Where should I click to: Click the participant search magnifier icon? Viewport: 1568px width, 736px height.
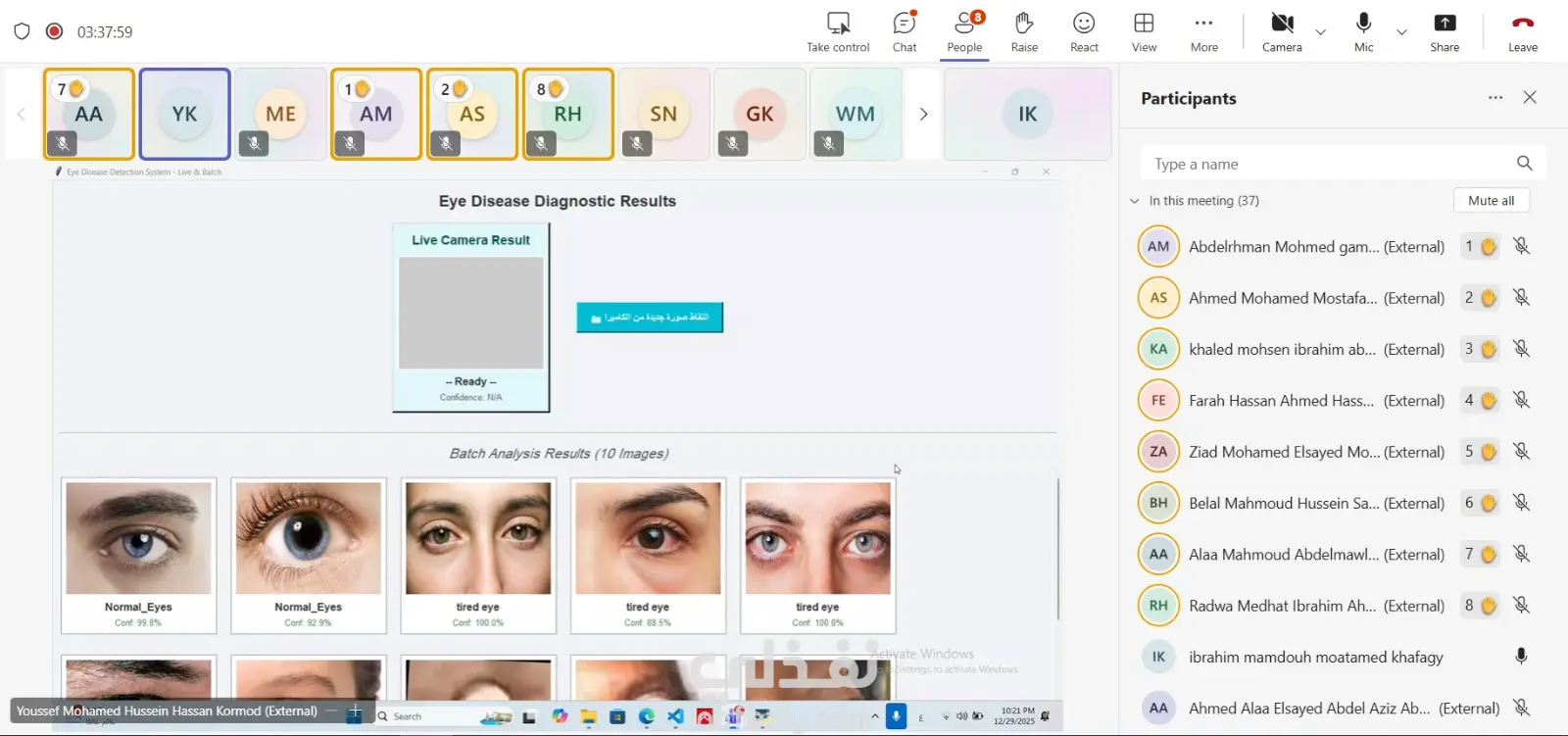pyautogui.click(x=1524, y=164)
